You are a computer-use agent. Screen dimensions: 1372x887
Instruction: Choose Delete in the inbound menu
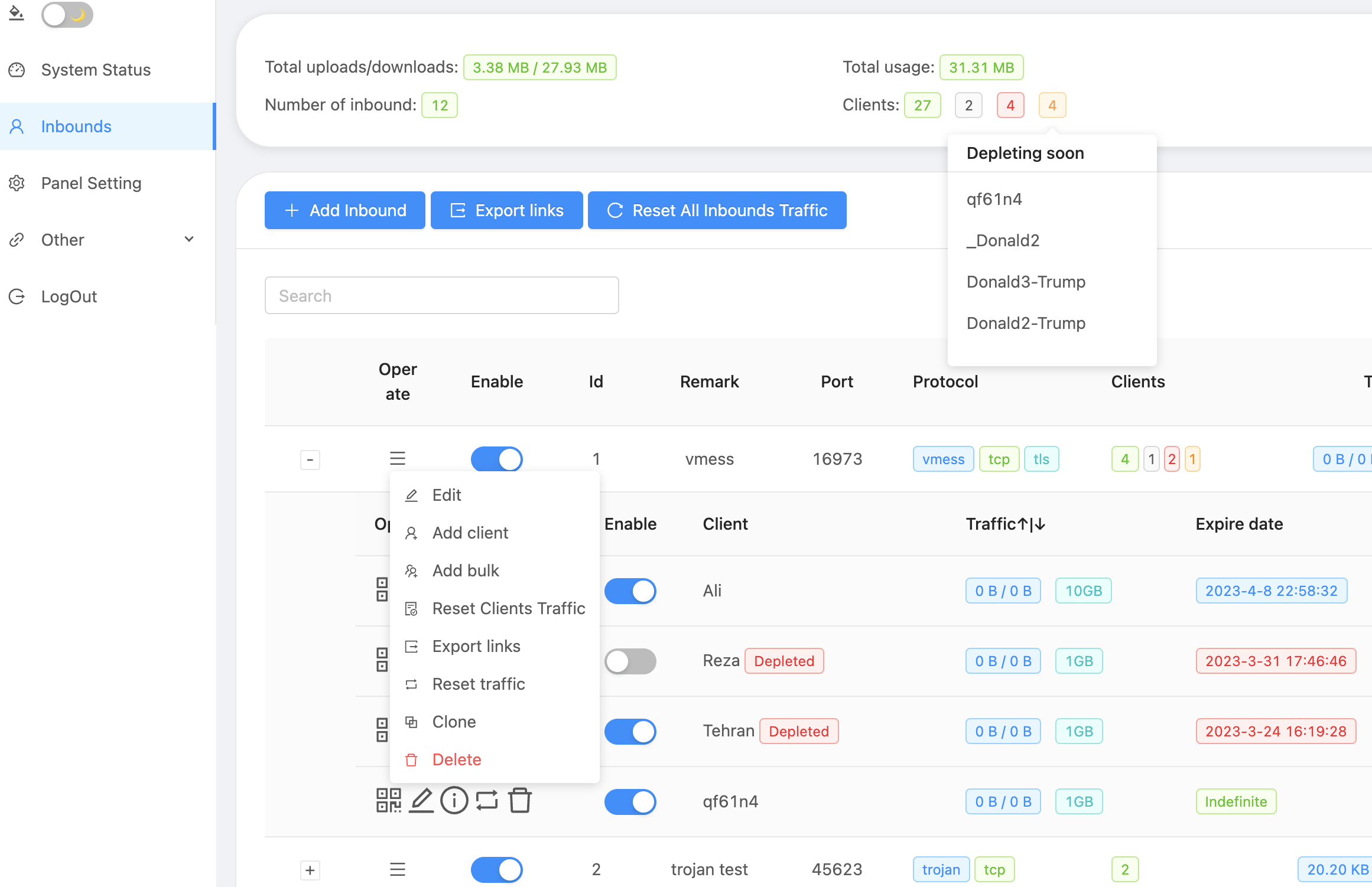[x=457, y=759]
